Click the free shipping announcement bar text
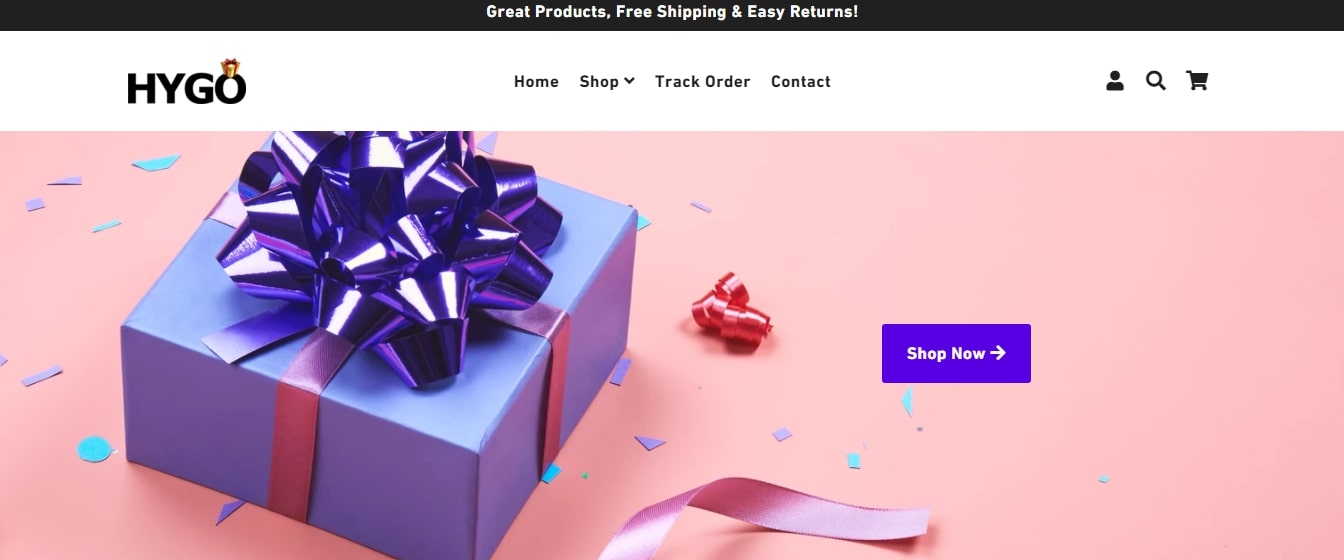 point(672,12)
